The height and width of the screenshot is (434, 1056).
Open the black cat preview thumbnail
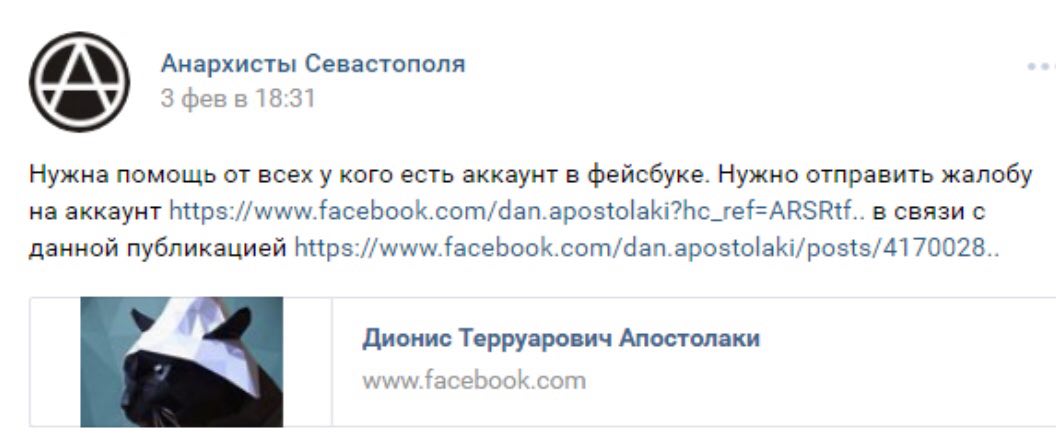(x=182, y=362)
